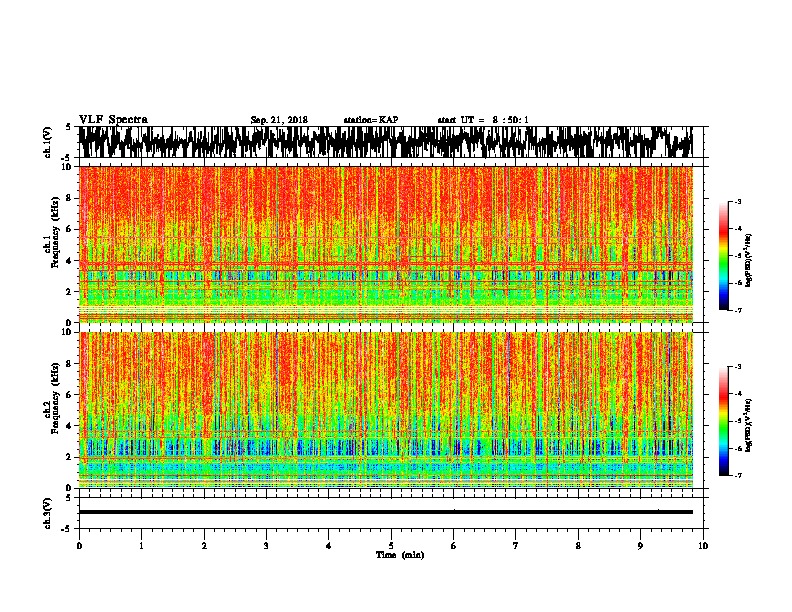Click the time axis tick label "10"
The width and height of the screenshot is (792, 612).
click(x=703, y=546)
